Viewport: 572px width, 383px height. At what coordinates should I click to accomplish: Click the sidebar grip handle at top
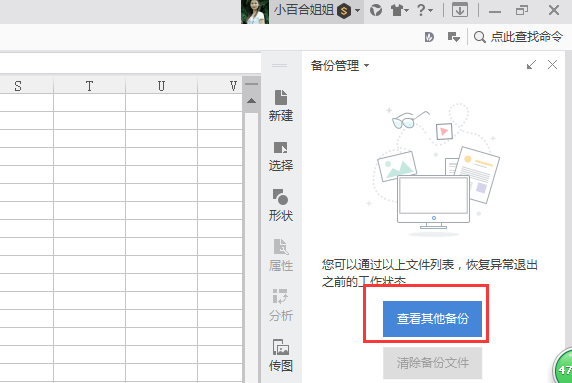(279, 65)
